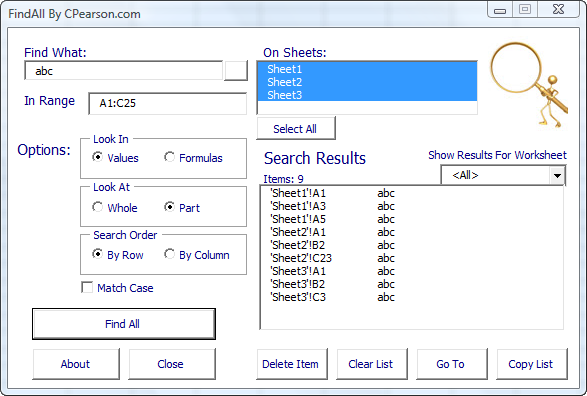Viewport: 587px width, 396px height.
Task: Click the Close button at bottom
Action: point(172,364)
